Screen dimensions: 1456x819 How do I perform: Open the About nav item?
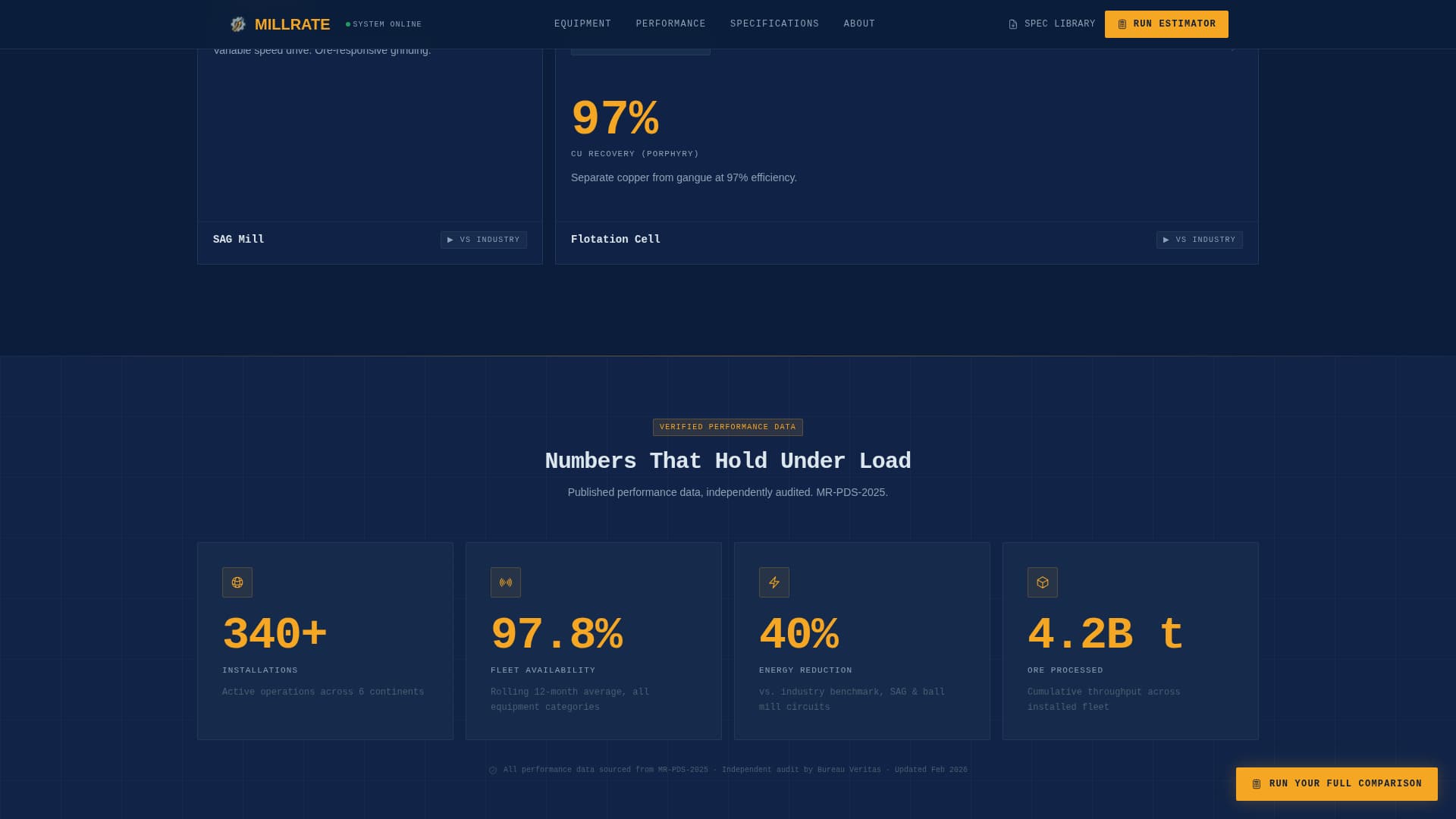859,24
